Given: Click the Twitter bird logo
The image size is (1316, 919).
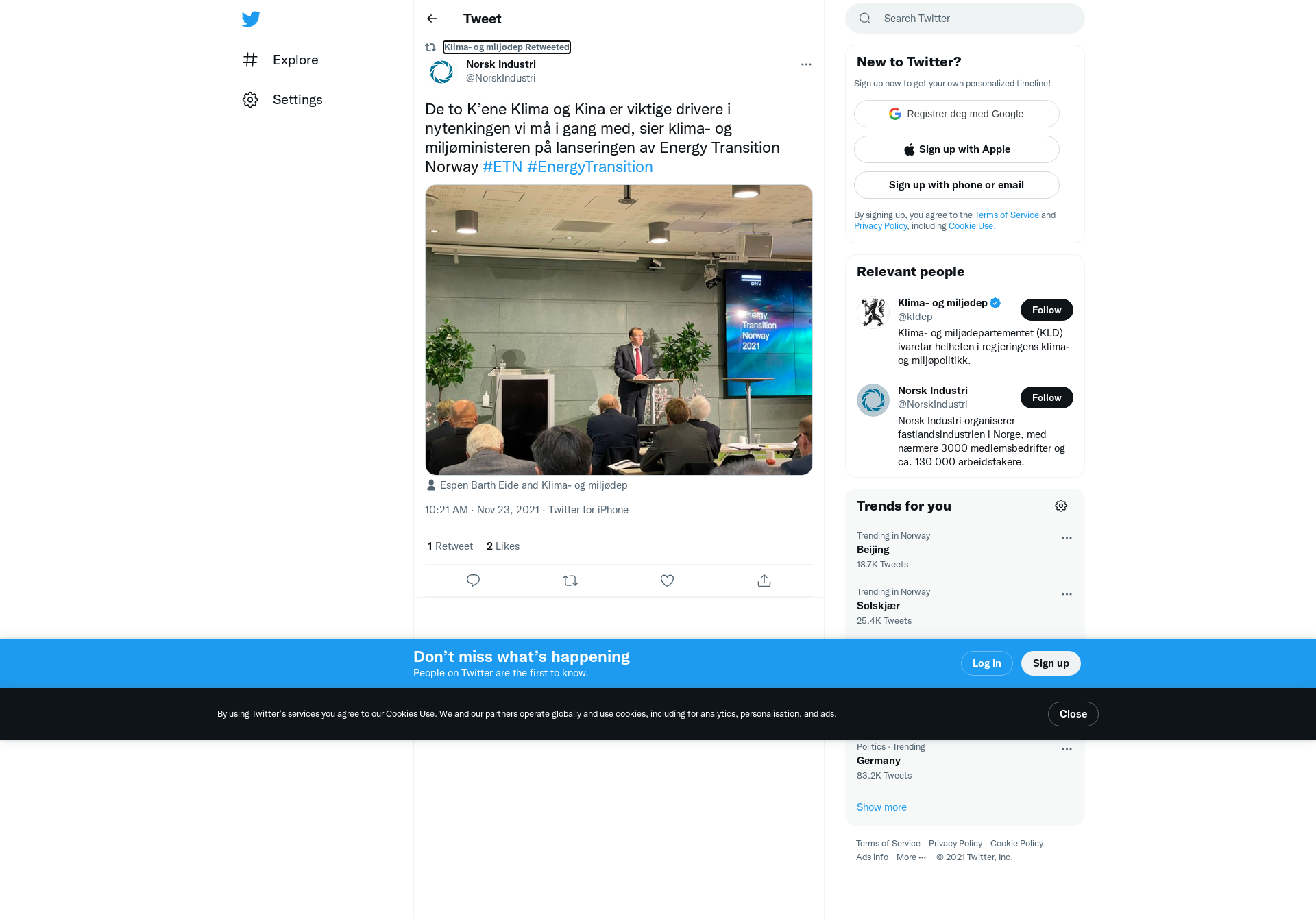Looking at the screenshot, I should pos(251,19).
